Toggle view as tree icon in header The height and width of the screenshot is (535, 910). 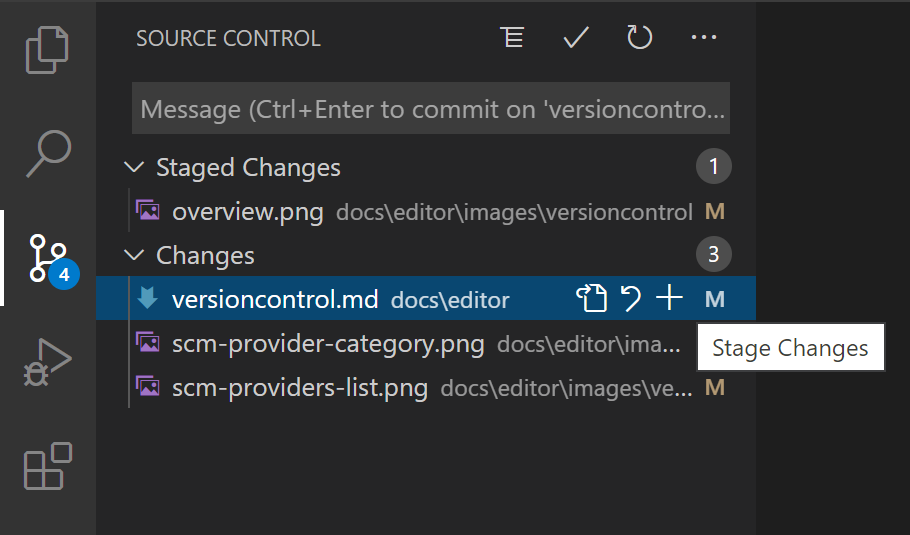[x=512, y=38]
